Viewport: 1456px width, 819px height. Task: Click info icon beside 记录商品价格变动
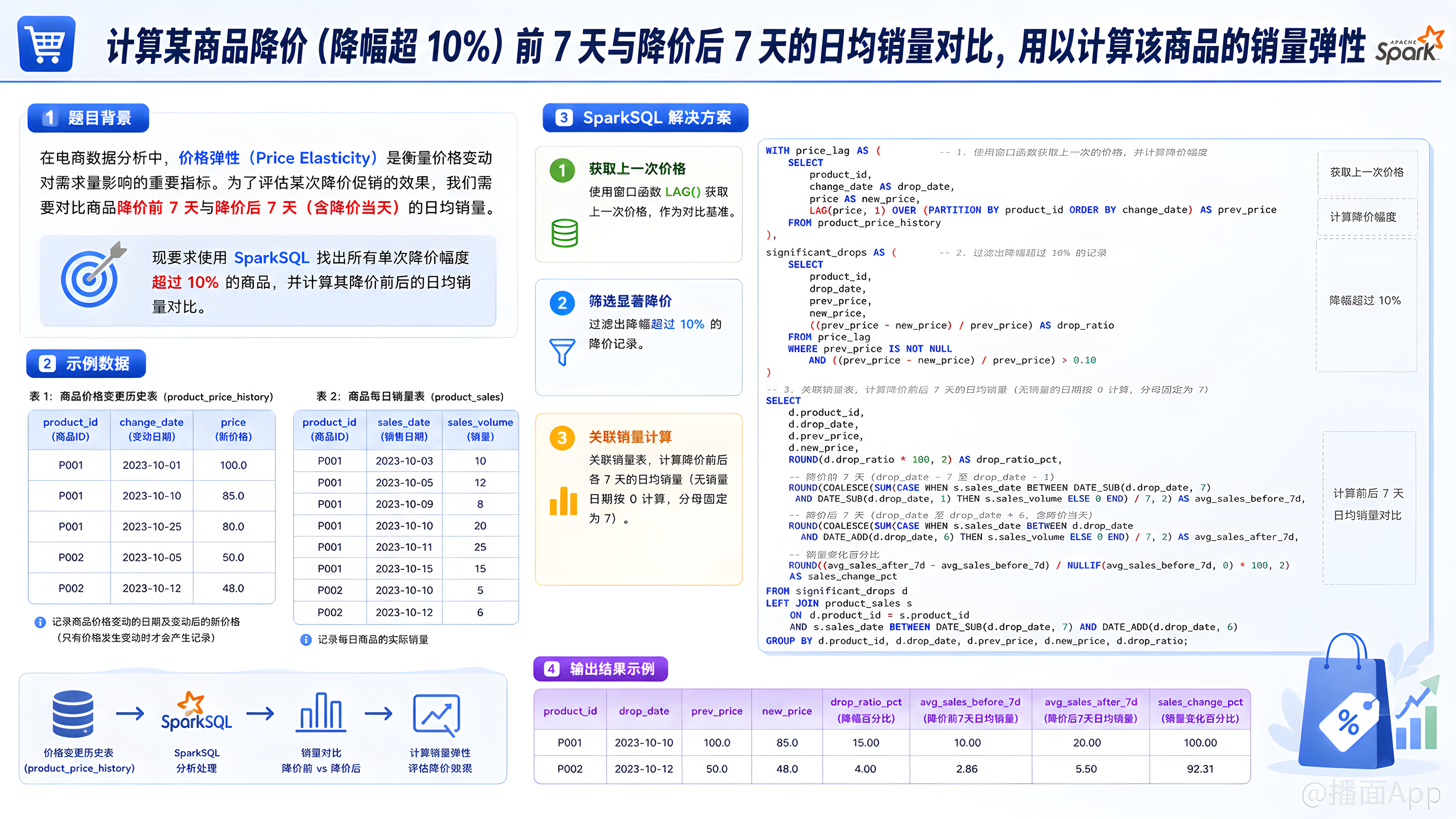[x=40, y=622]
